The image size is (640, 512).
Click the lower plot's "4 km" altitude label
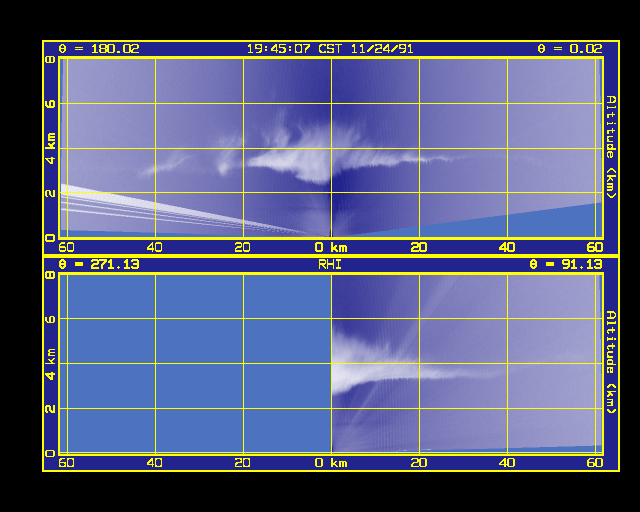tap(51, 364)
